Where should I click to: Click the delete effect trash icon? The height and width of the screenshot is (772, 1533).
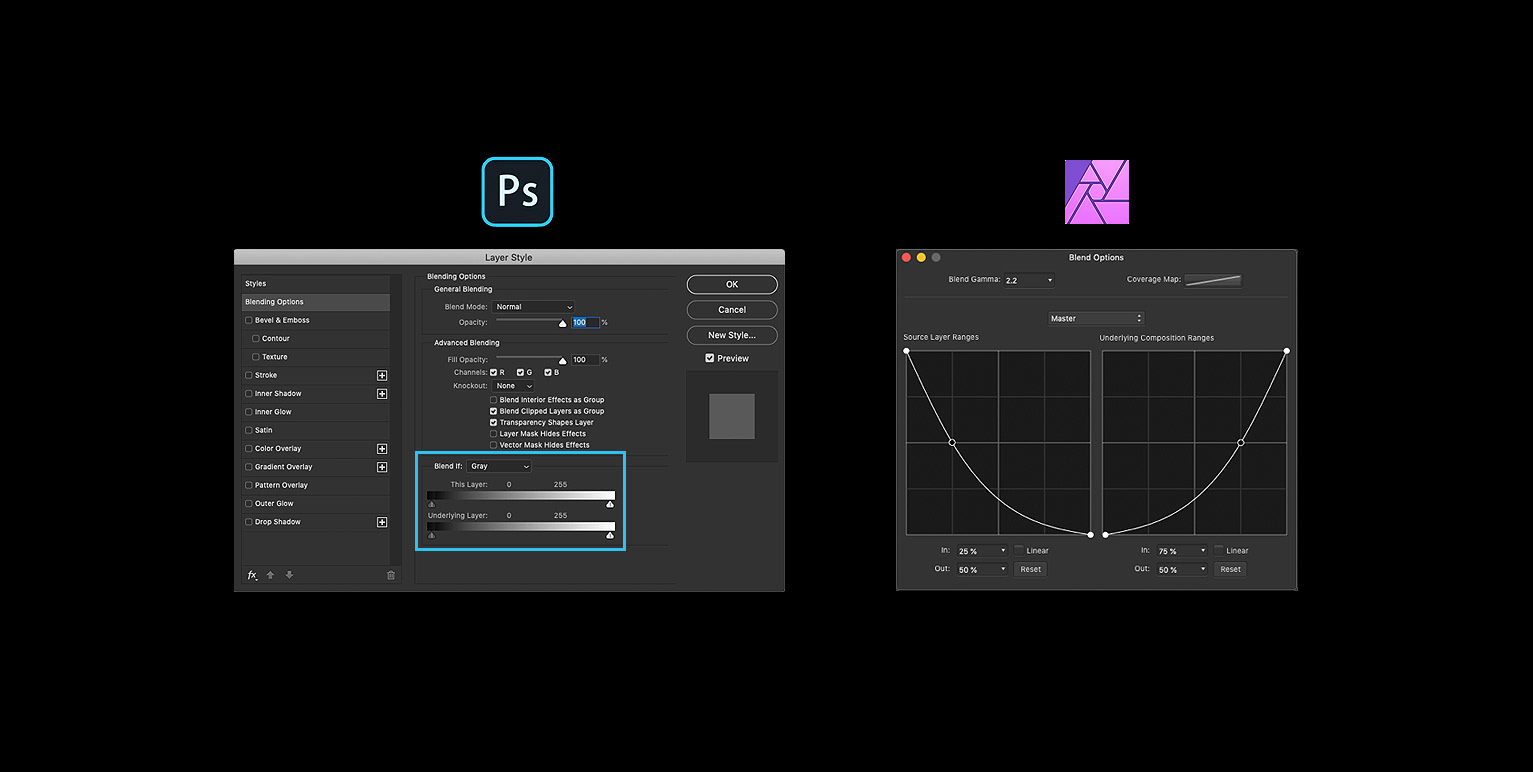391,575
